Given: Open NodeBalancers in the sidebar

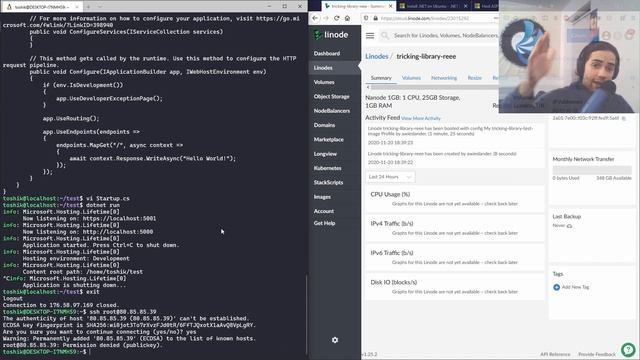Looking at the screenshot, I should [x=331, y=111].
